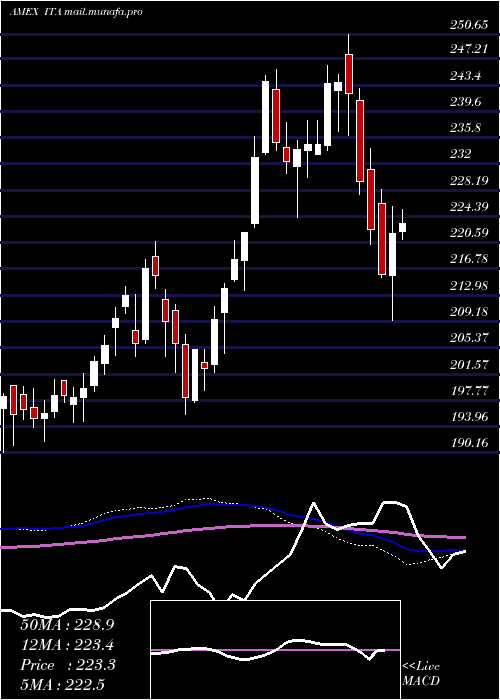Click the 193.96 price axis label
Viewport: 500px width, 700px height.
pos(469,417)
